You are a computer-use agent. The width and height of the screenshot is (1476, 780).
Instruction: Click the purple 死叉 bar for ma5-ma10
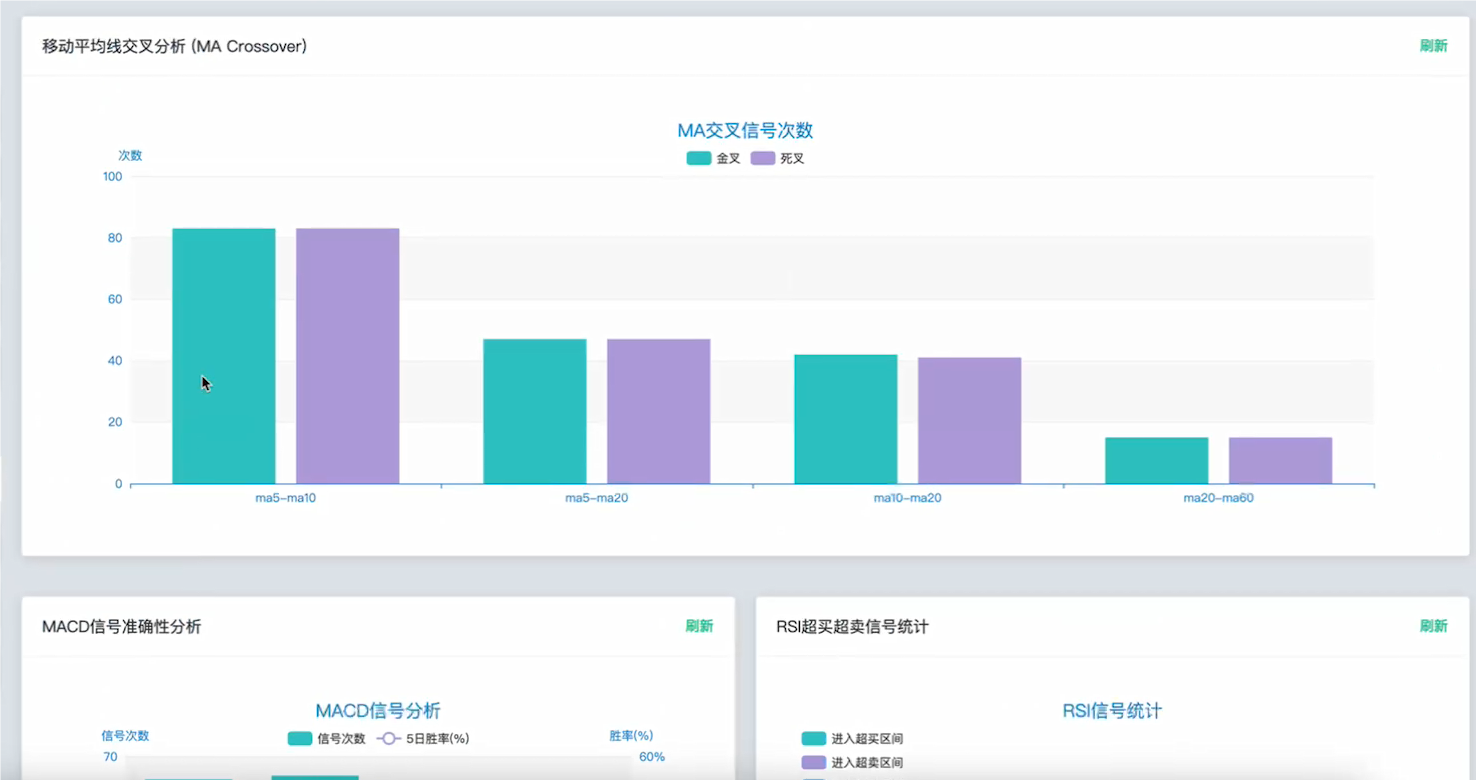click(x=348, y=356)
